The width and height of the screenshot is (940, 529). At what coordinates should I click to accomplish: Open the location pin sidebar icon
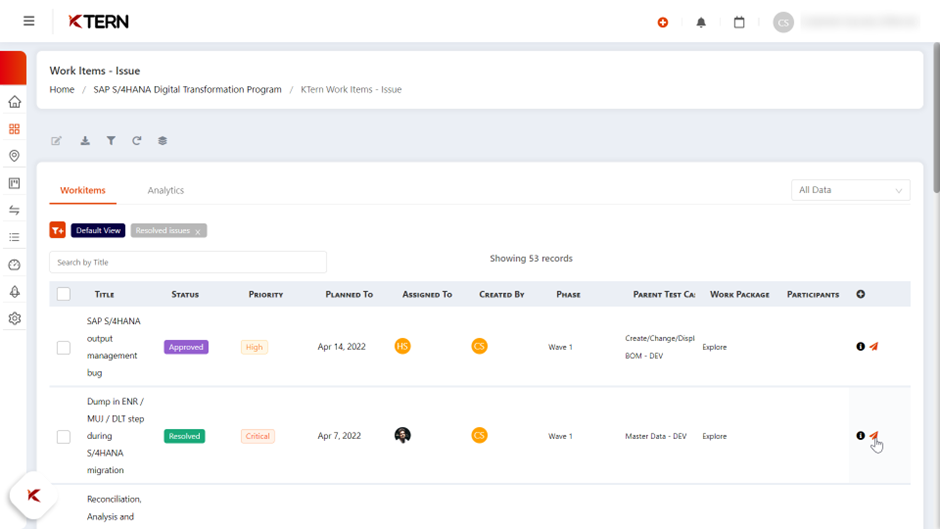tap(14, 156)
